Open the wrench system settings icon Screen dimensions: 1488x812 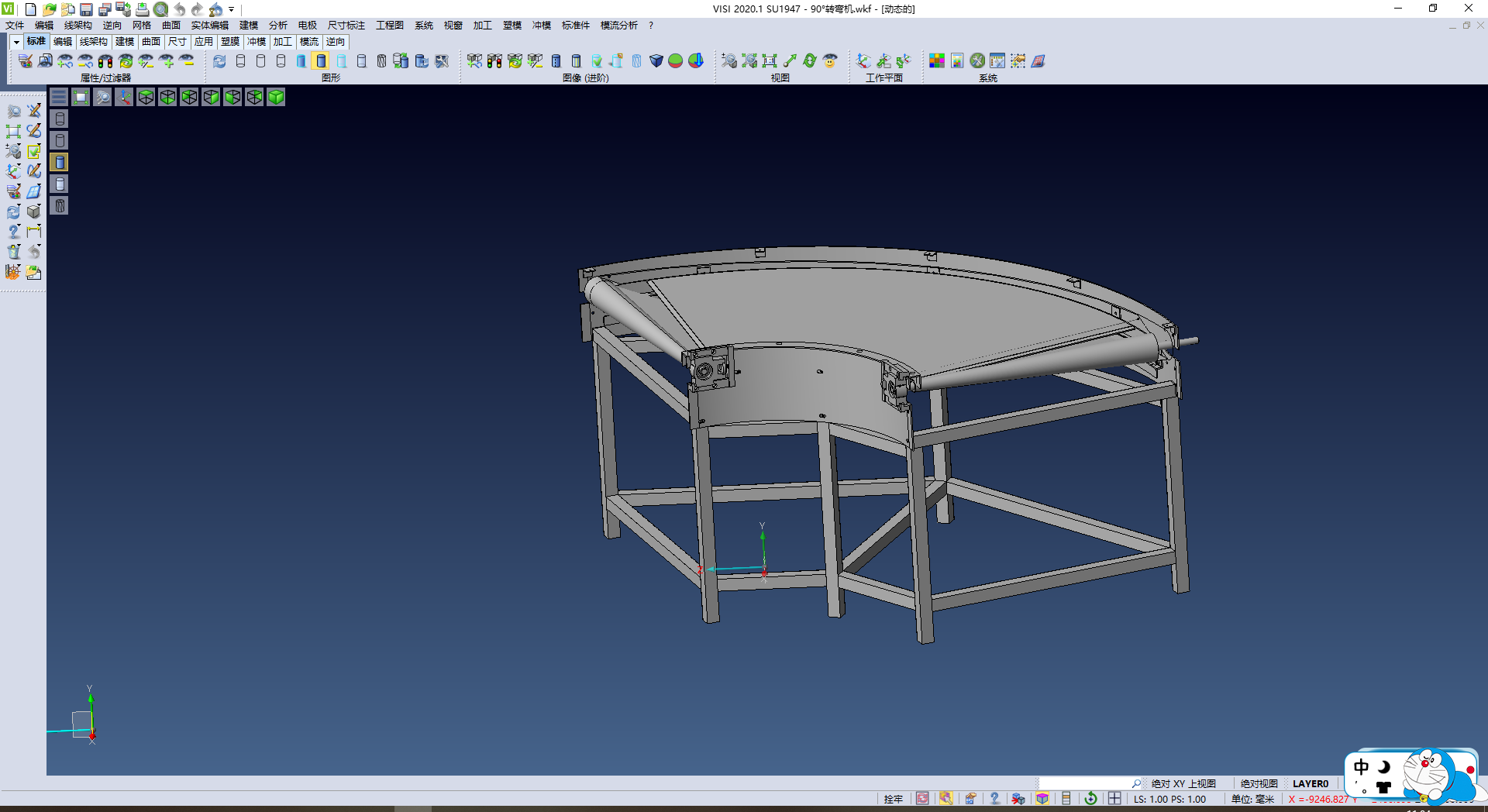coord(977,60)
